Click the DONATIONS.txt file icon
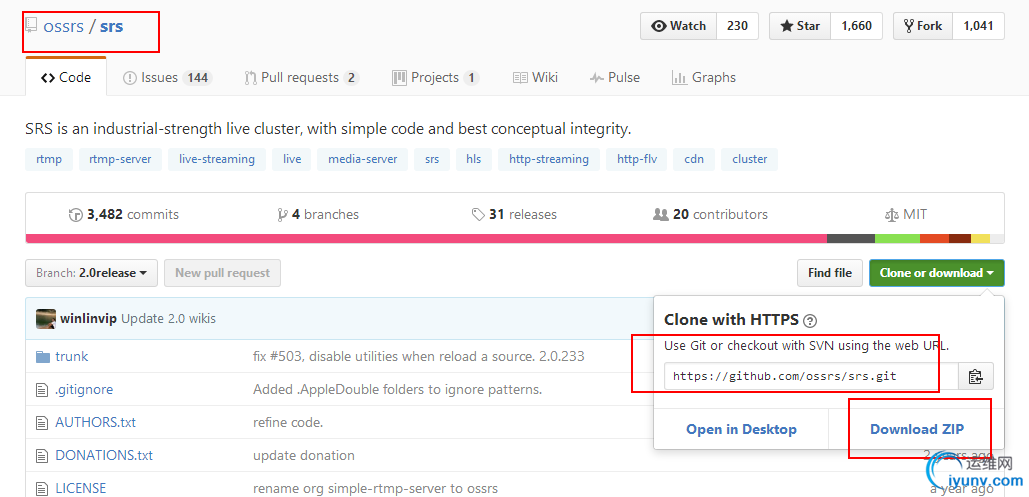Screen dimensions: 1029x497 [42, 456]
